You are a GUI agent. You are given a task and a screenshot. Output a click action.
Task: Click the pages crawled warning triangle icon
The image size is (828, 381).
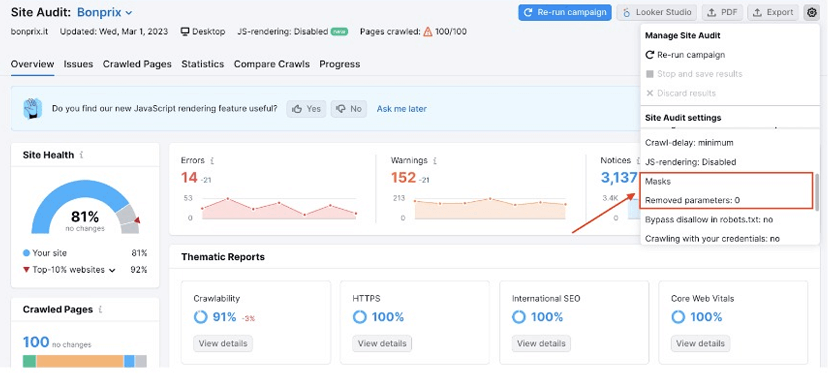click(428, 32)
